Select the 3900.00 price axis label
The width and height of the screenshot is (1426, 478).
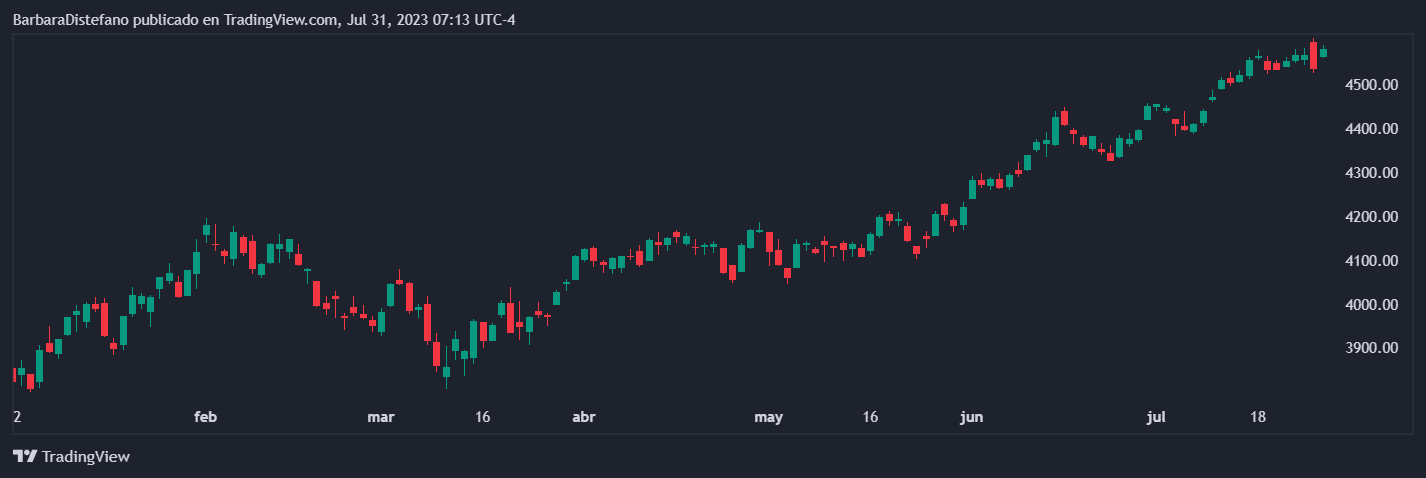pyautogui.click(x=1370, y=349)
